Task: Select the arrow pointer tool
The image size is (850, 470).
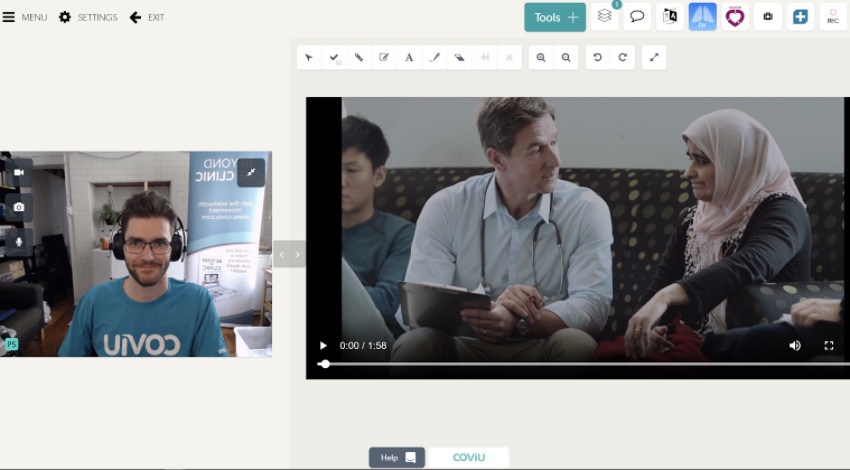Action: (x=309, y=58)
